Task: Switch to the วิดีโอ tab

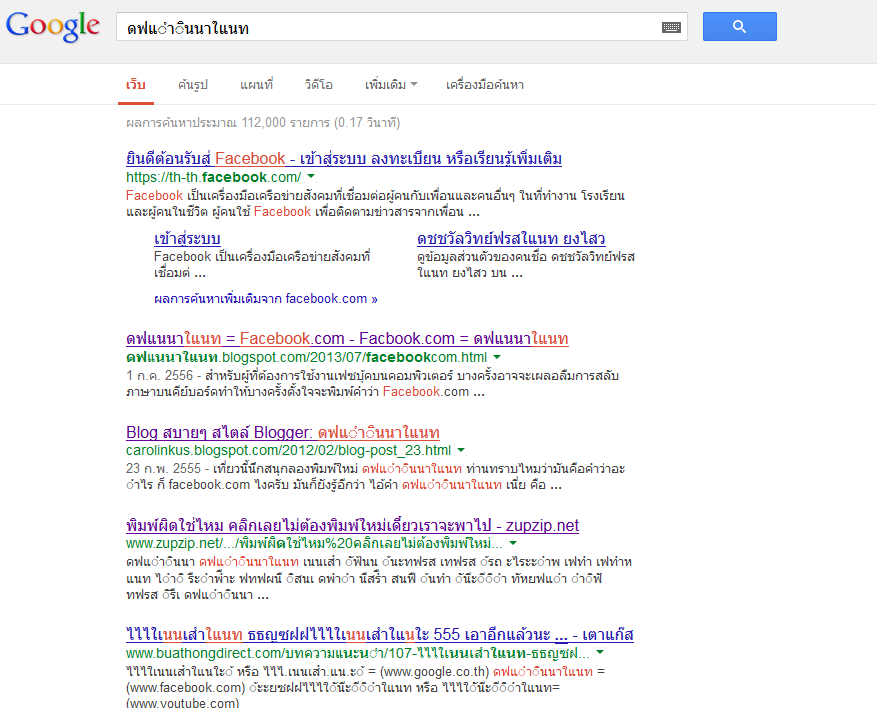Action: (319, 85)
